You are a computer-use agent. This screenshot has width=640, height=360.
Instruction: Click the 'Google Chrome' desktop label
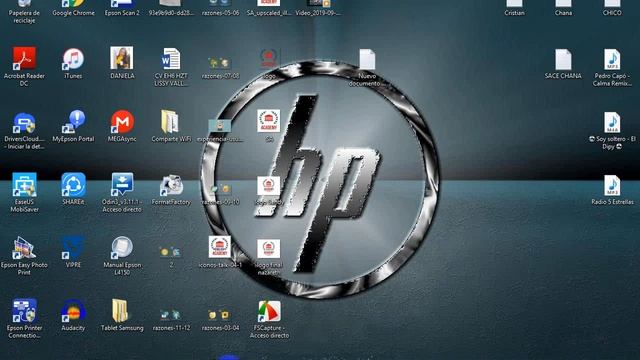pyautogui.click(x=73, y=13)
